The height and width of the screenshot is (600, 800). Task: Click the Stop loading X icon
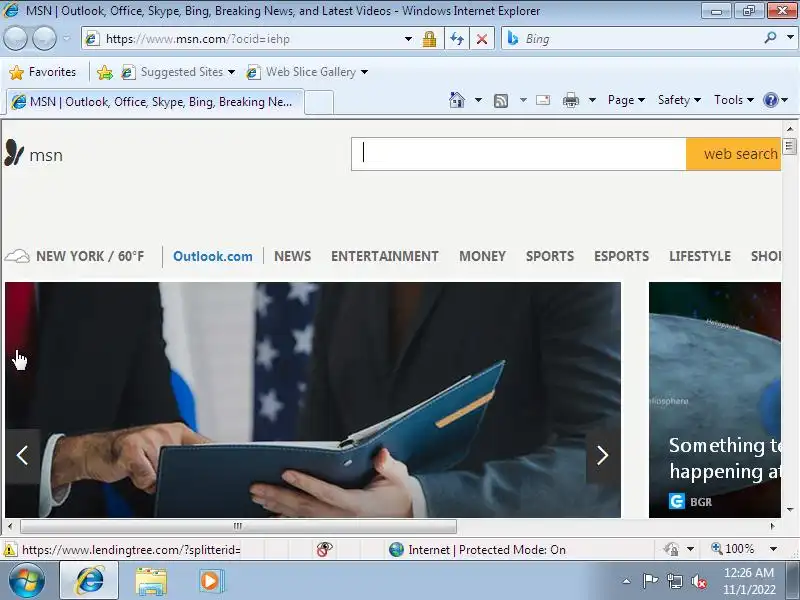click(x=482, y=39)
